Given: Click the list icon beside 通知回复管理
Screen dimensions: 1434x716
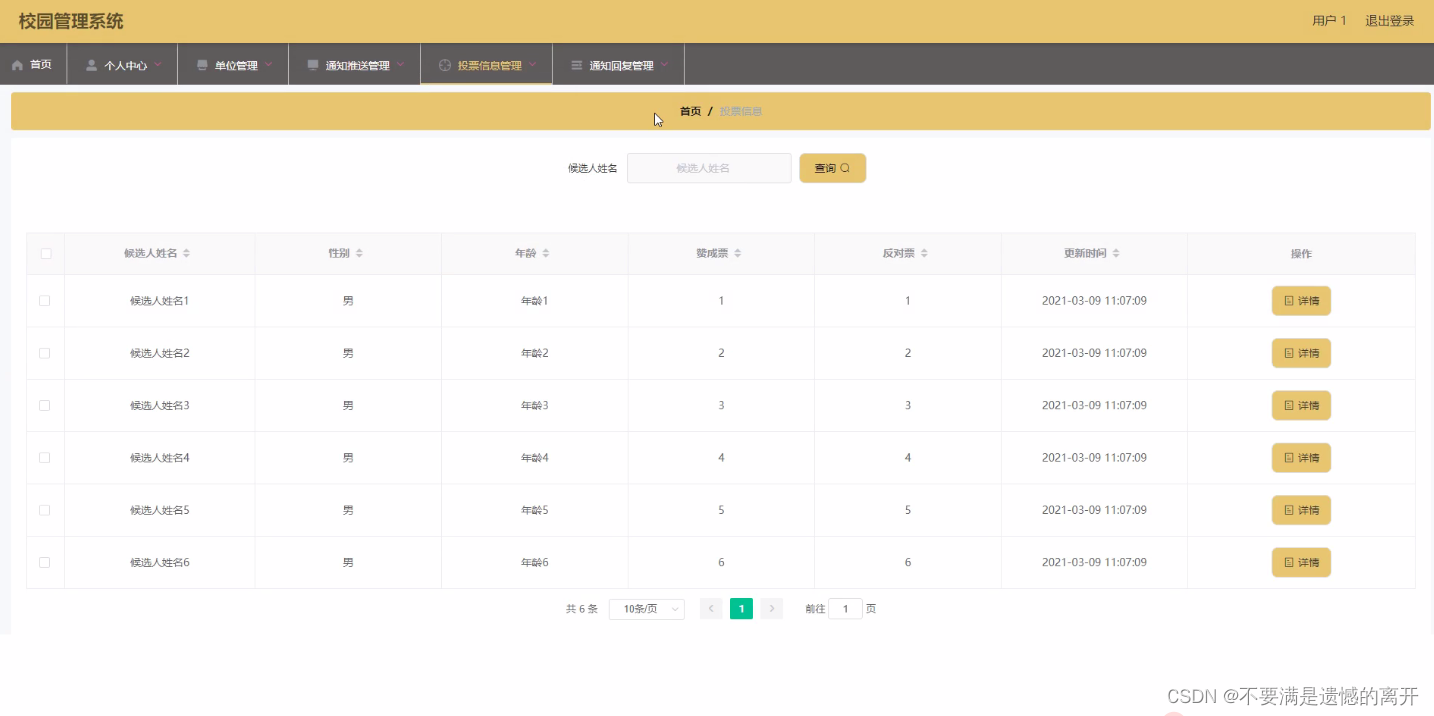Looking at the screenshot, I should coord(576,65).
